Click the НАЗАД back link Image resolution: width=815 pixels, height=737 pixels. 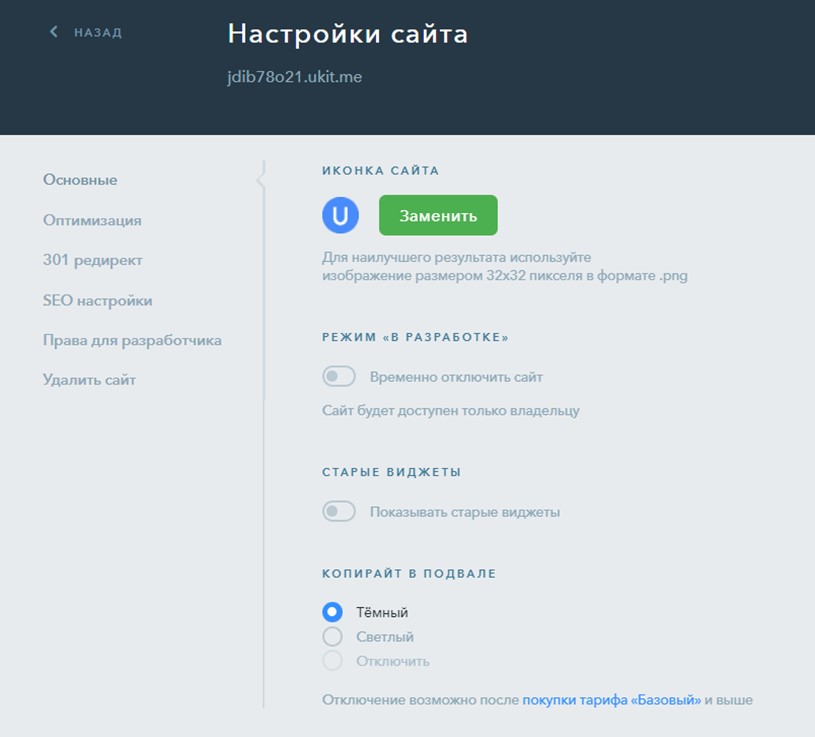click(x=98, y=32)
